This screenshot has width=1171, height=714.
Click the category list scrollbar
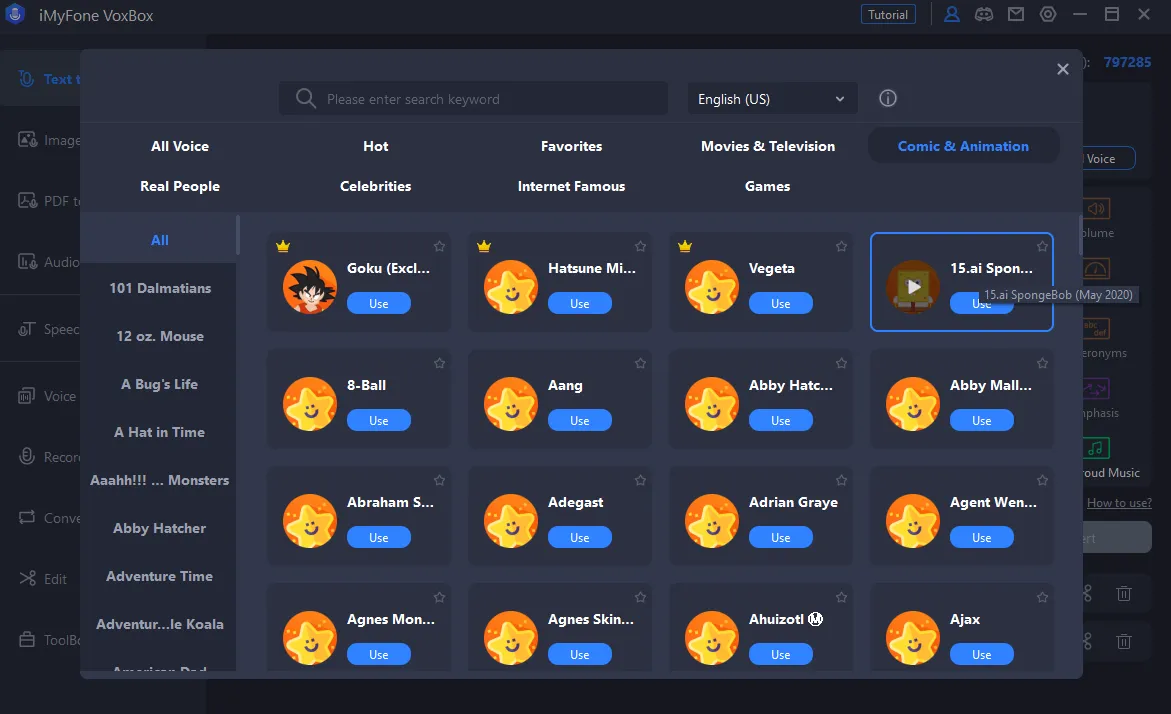click(x=237, y=235)
